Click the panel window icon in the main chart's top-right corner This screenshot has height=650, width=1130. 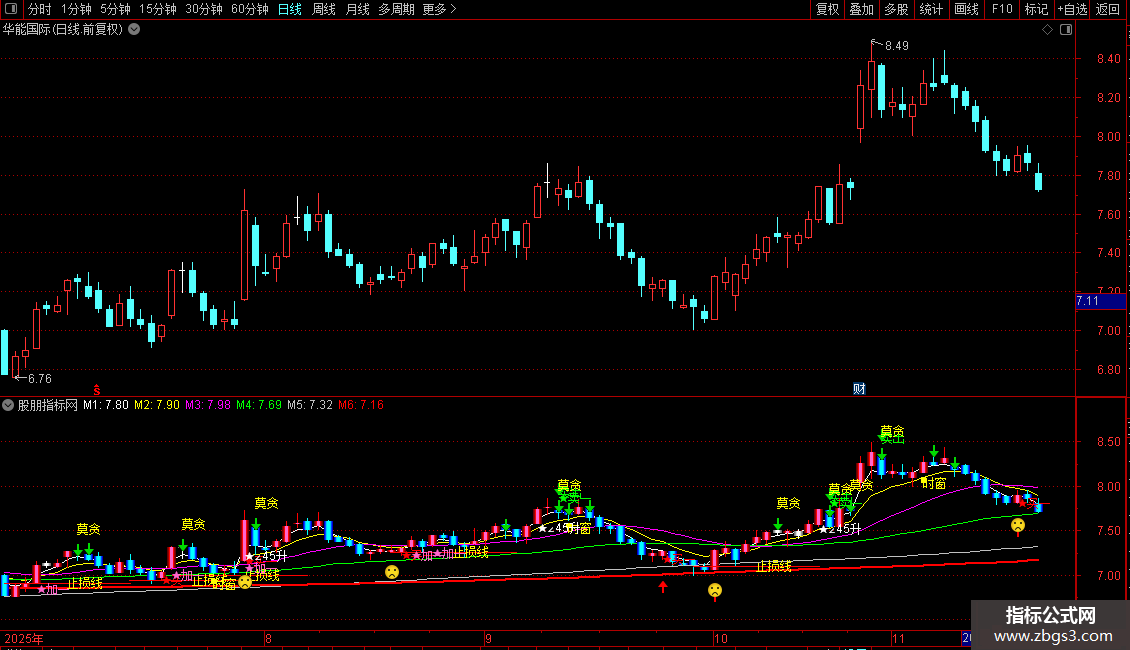coord(1066,30)
